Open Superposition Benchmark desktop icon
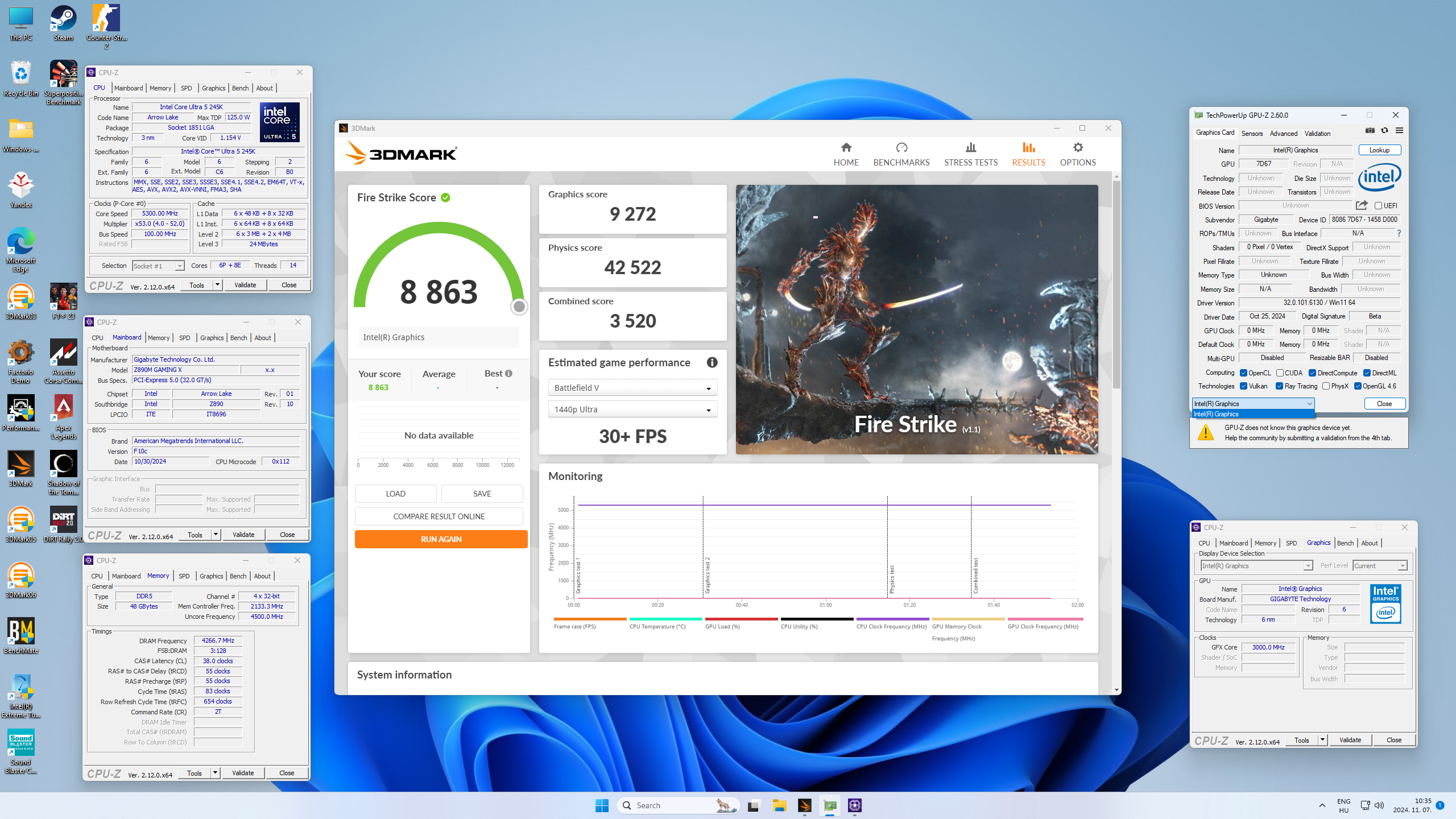The height and width of the screenshot is (819, 1456). click(63, 83)
